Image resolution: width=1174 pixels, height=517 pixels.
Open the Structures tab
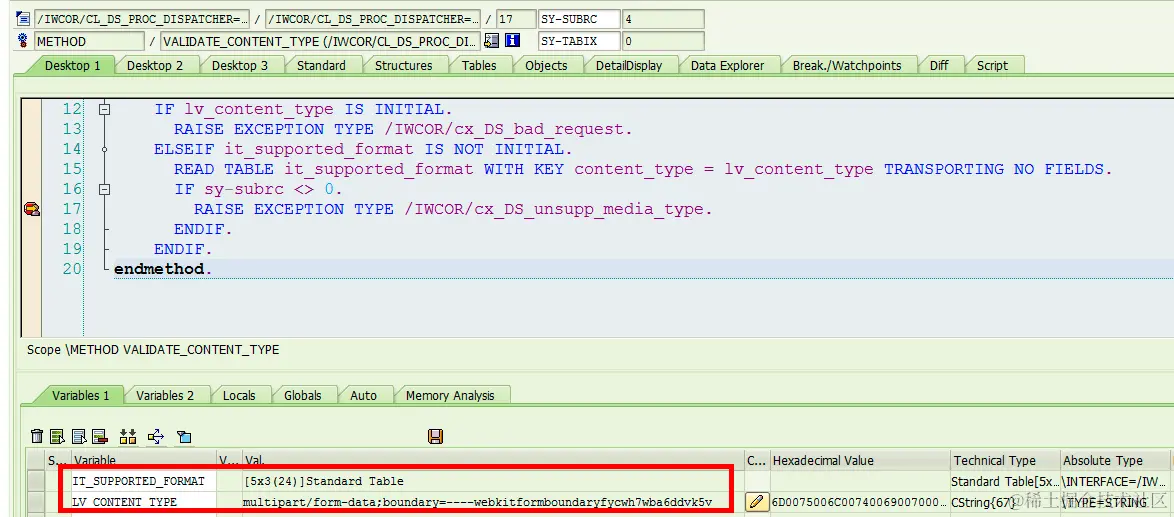coord(404,65)
